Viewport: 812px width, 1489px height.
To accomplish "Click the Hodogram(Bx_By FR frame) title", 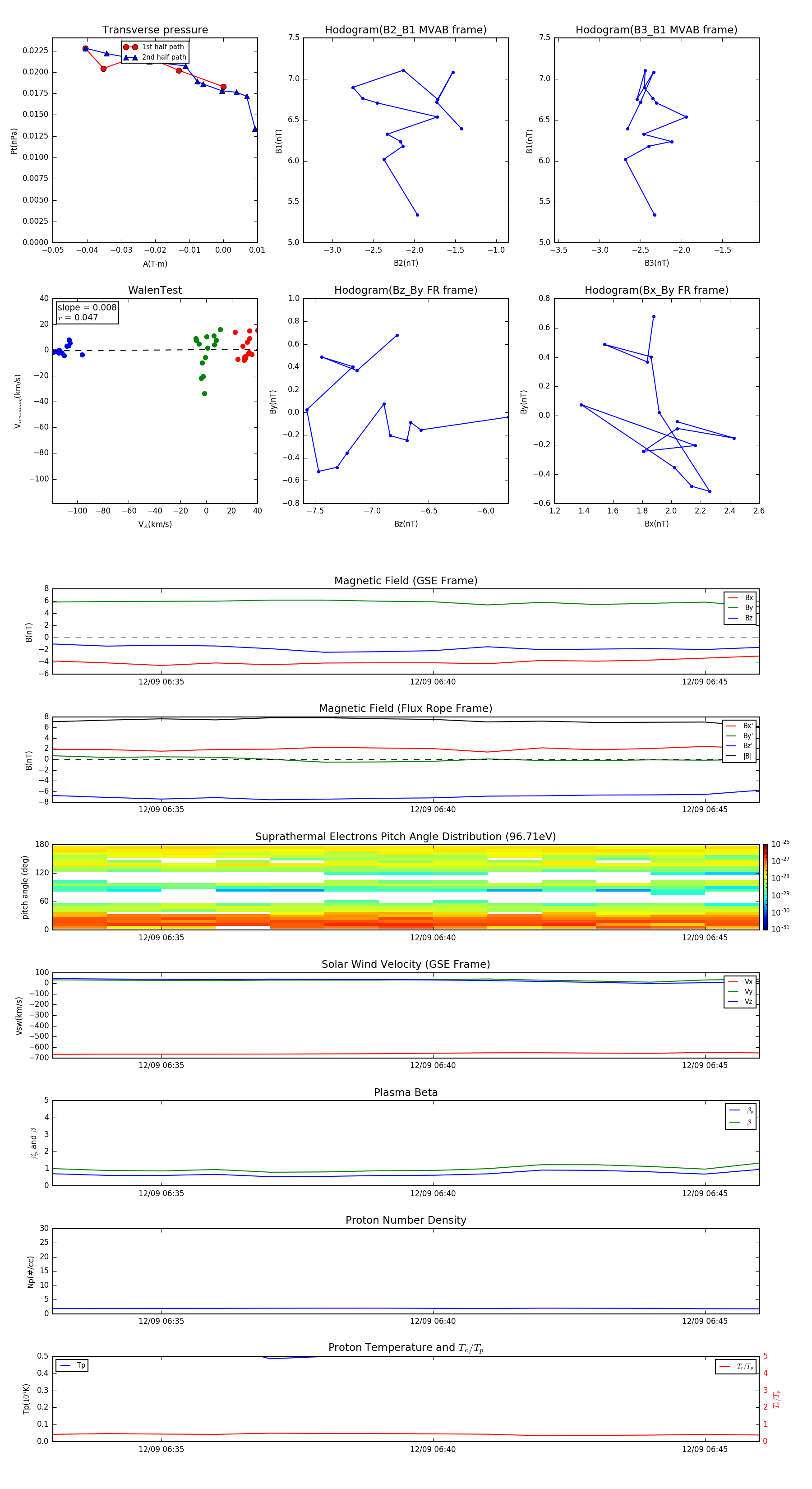I will click(x=656, y=290).
